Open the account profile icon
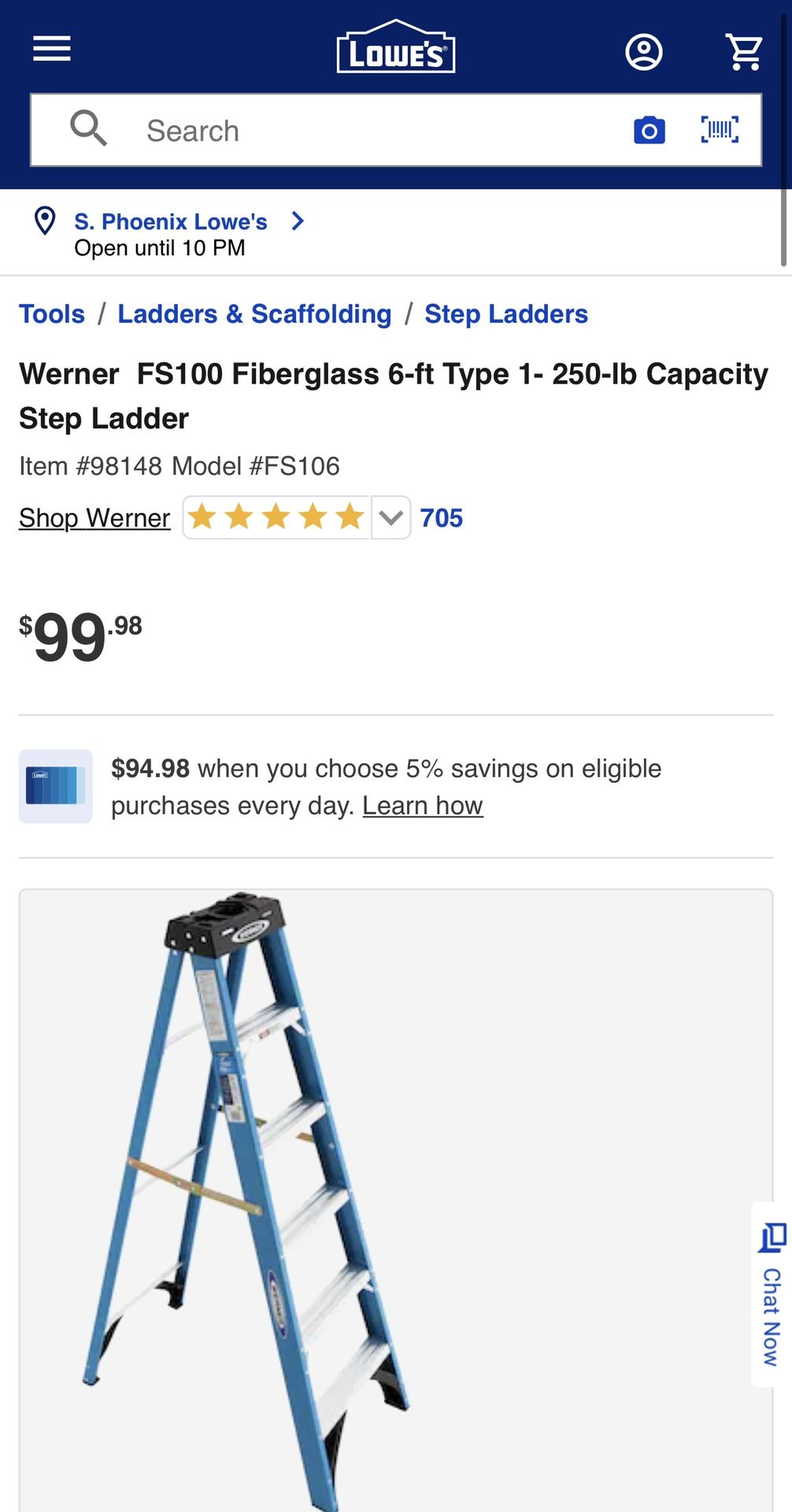The width and height of the screenshot is (792, 1512). (643, 52)
